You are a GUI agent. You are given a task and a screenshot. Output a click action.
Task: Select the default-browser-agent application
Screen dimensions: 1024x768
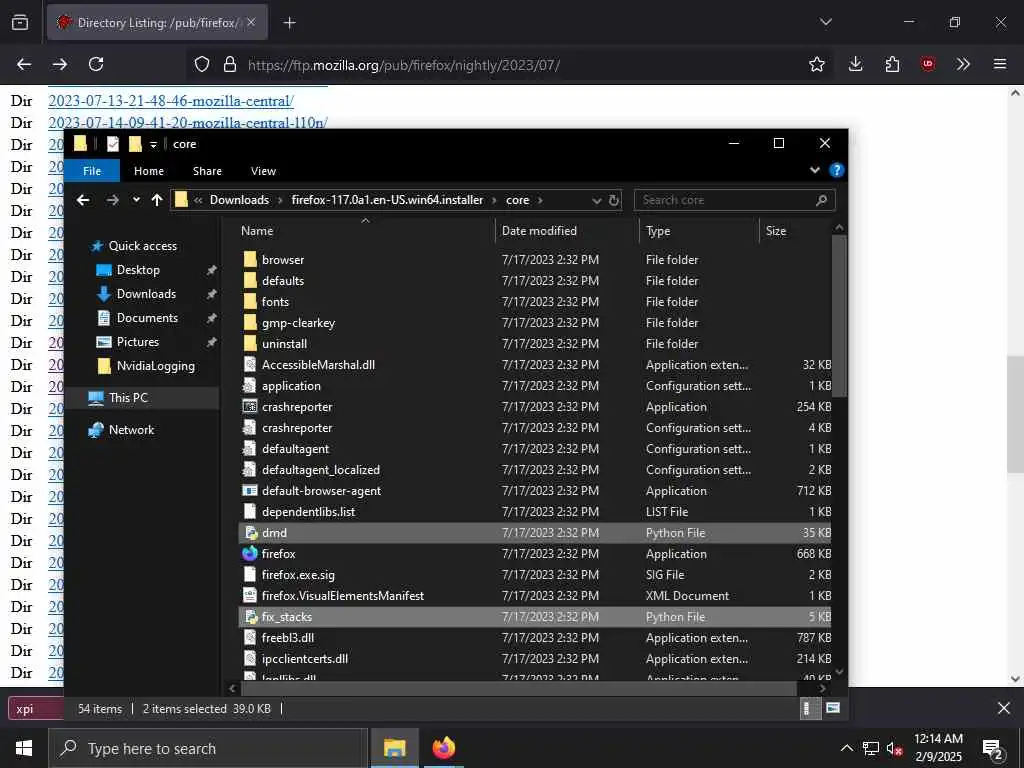(x=535, y=491)
